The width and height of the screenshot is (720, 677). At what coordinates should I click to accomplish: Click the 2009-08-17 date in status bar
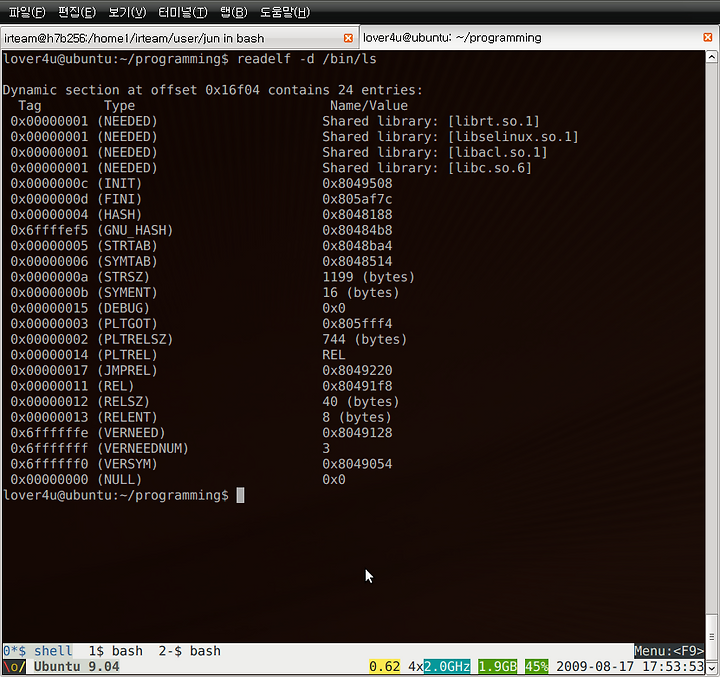point(595,666)
